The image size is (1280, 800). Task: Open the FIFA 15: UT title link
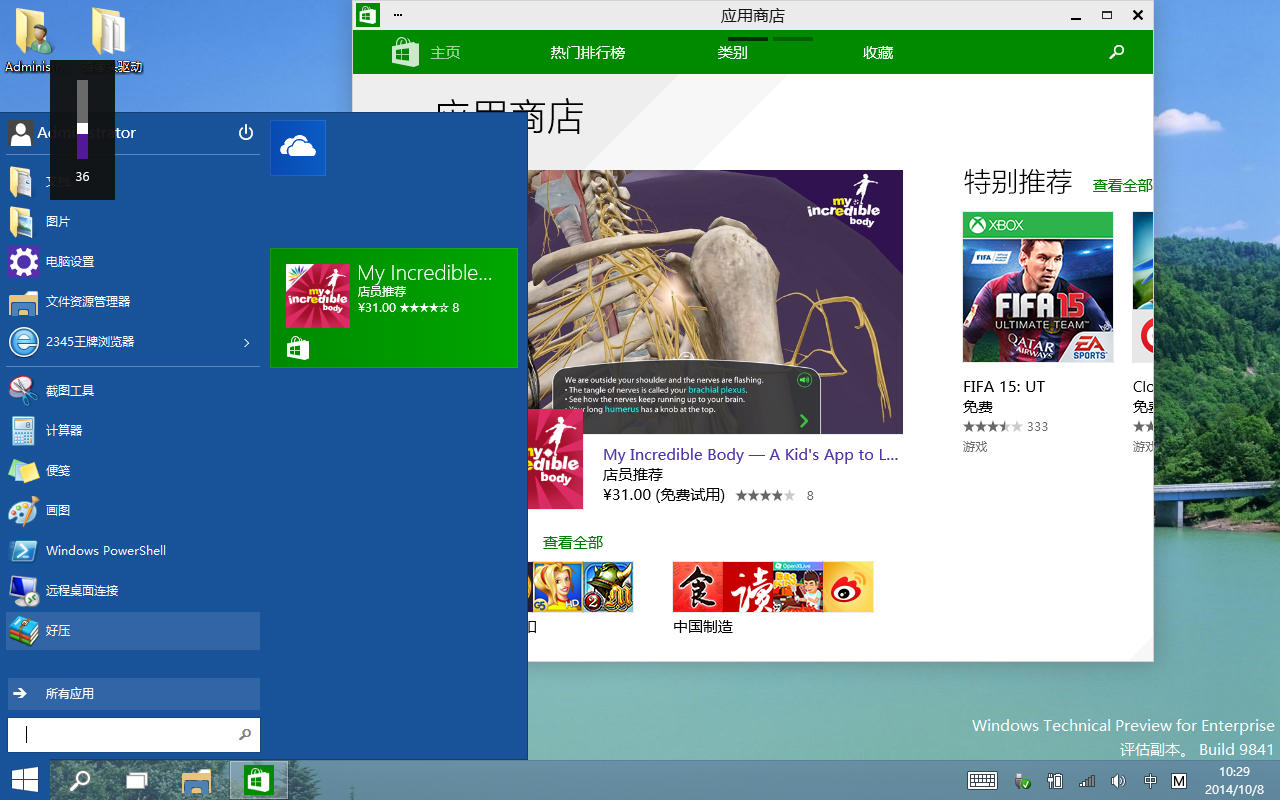1004,386
